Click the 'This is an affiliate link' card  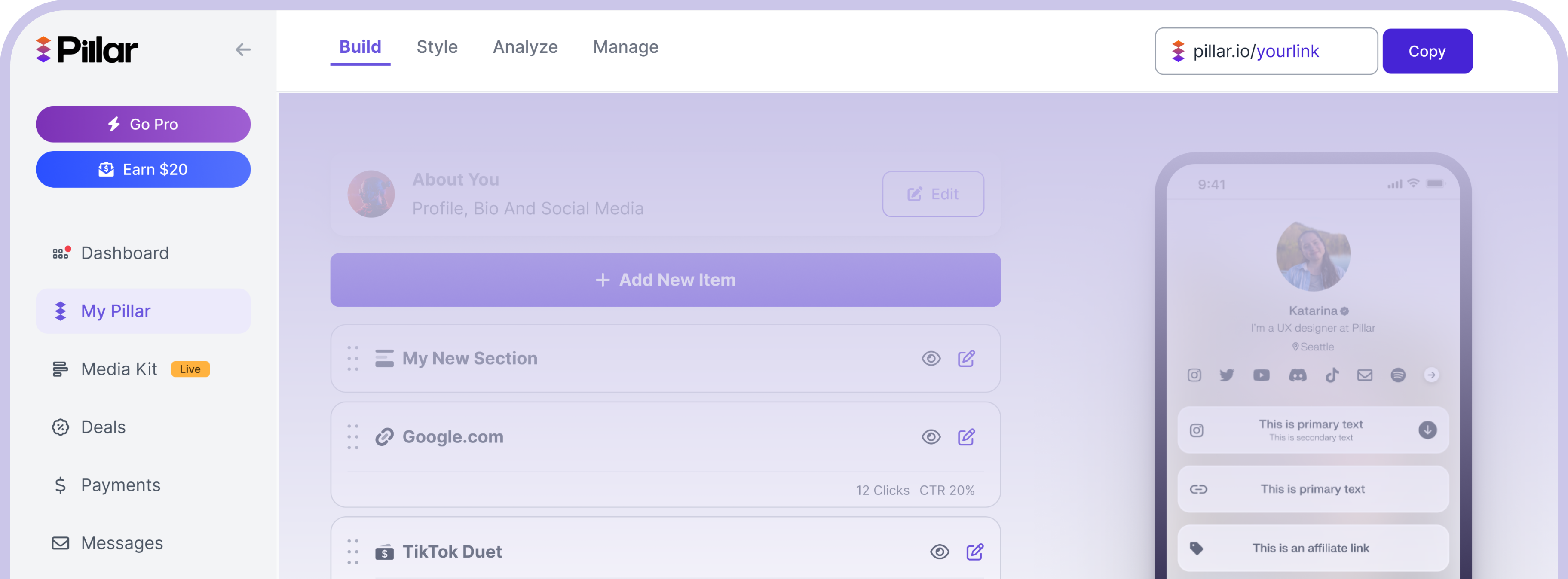(1313, 548)
